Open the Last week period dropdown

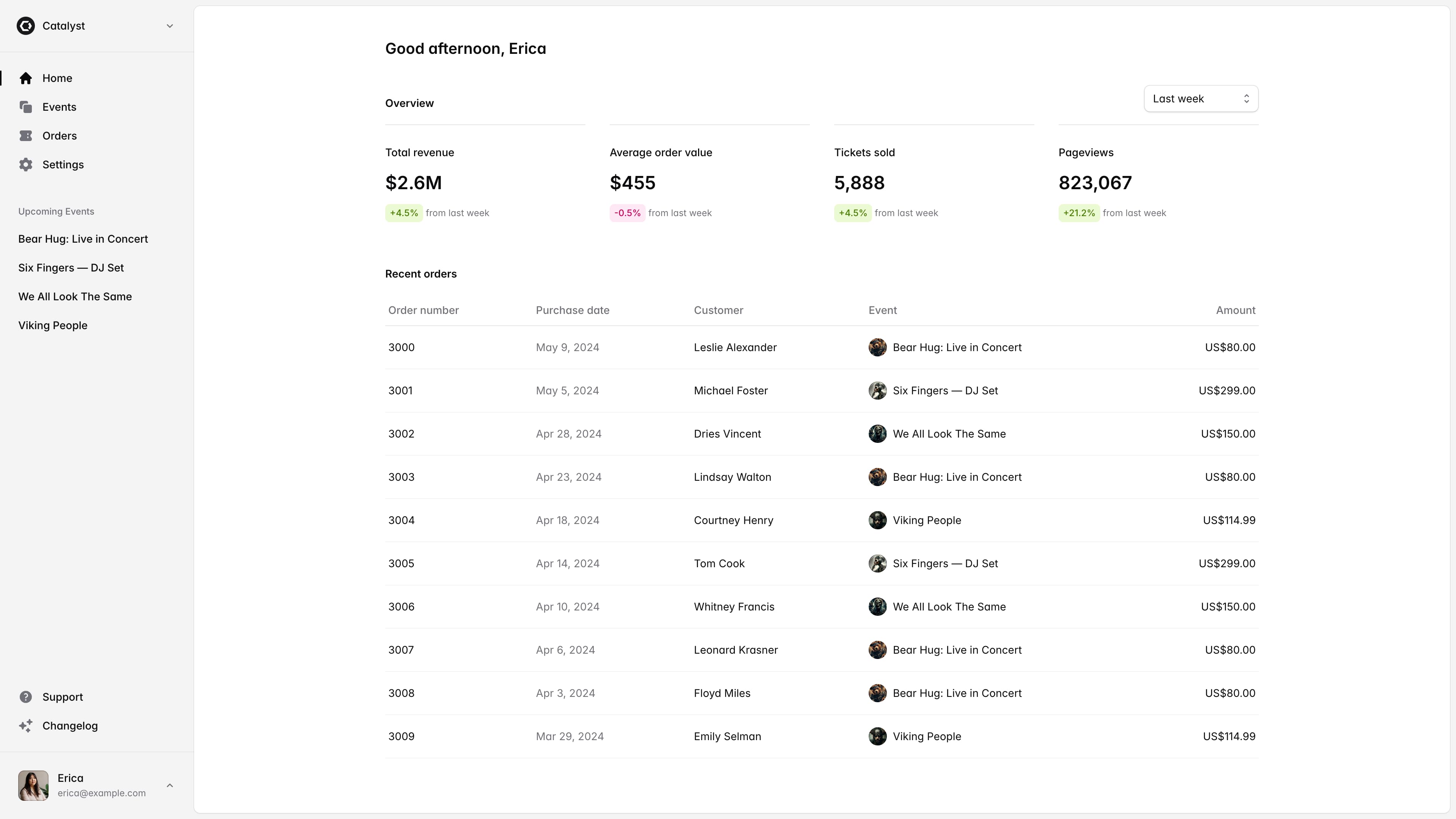1200,99
